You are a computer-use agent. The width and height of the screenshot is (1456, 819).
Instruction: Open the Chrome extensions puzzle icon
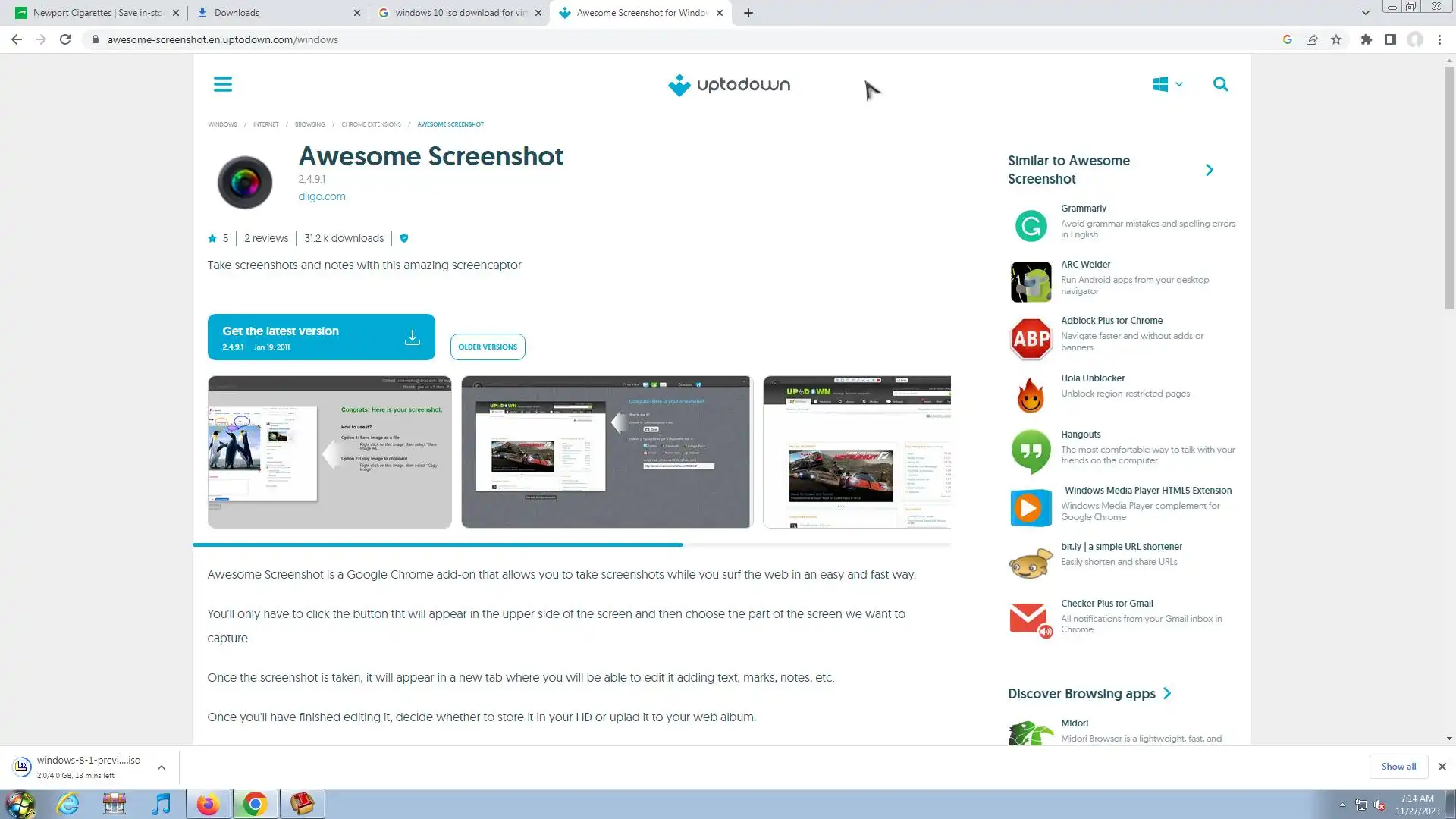point(1366,39)
